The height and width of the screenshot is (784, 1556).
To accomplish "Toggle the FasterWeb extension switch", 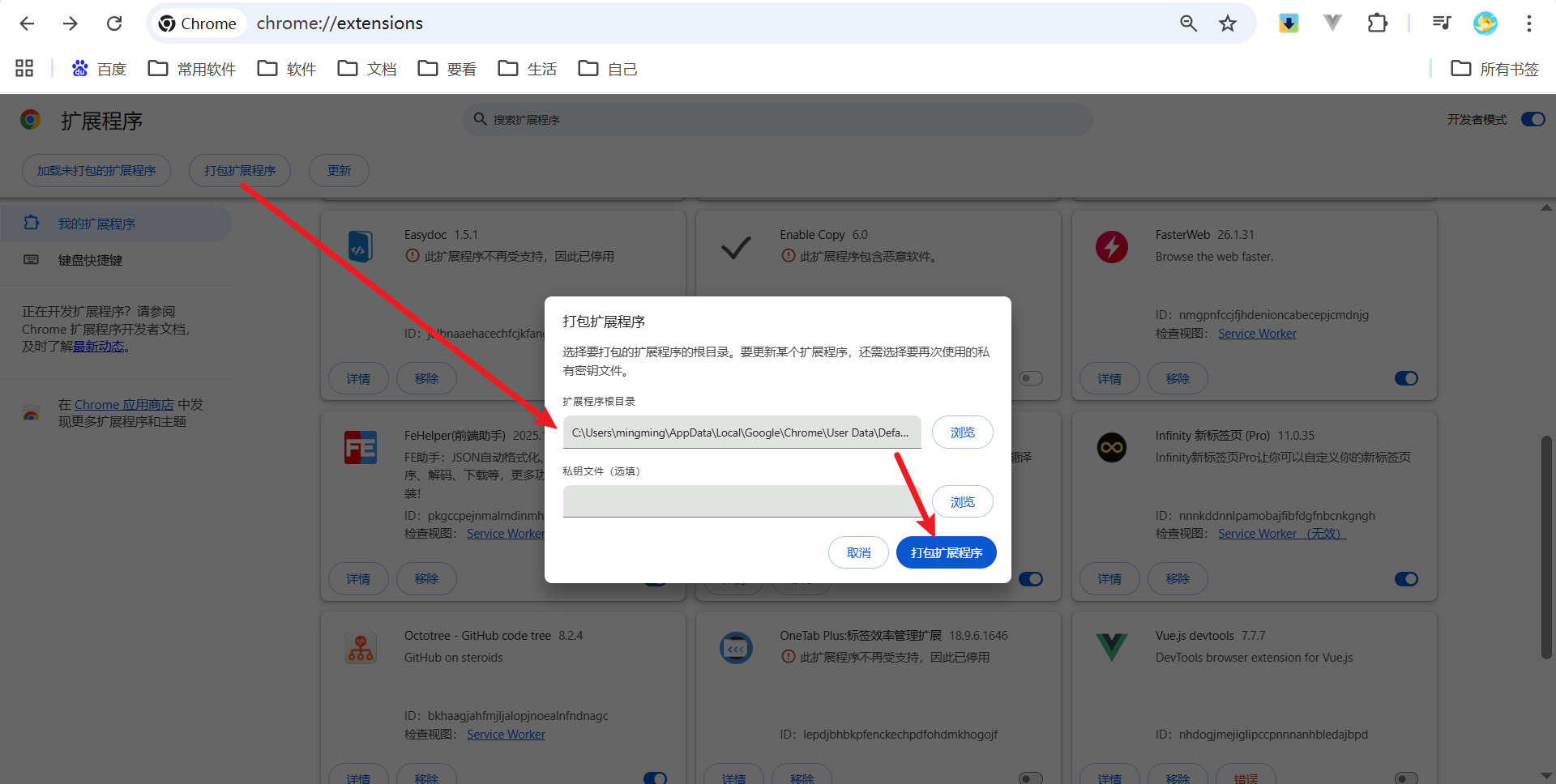I will coord(1406,378).
